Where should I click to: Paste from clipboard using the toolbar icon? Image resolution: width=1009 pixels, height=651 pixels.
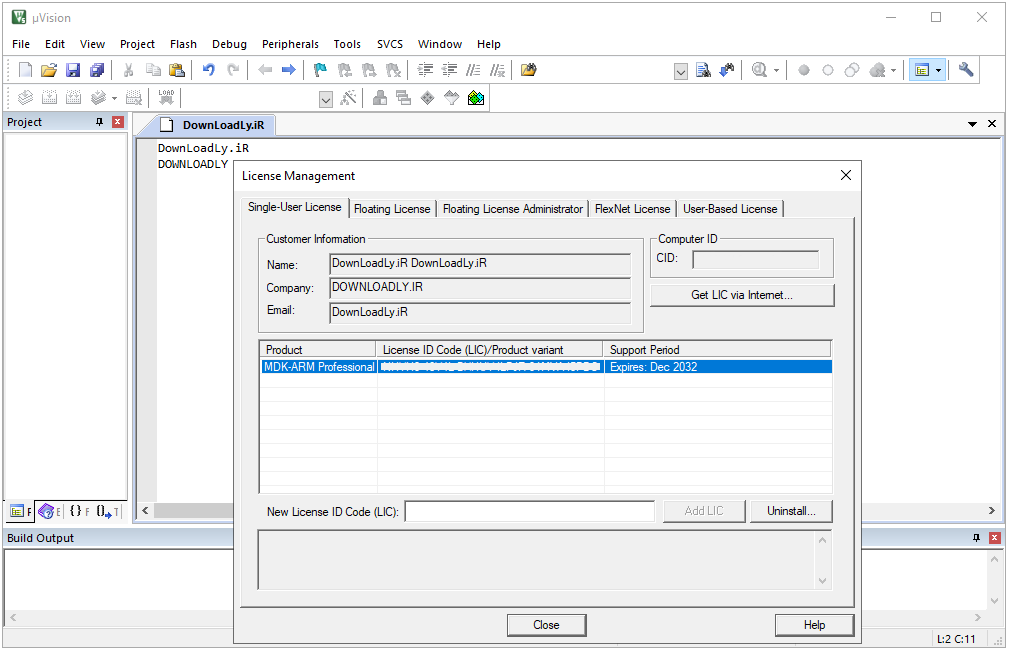click(x=177, y=70)
